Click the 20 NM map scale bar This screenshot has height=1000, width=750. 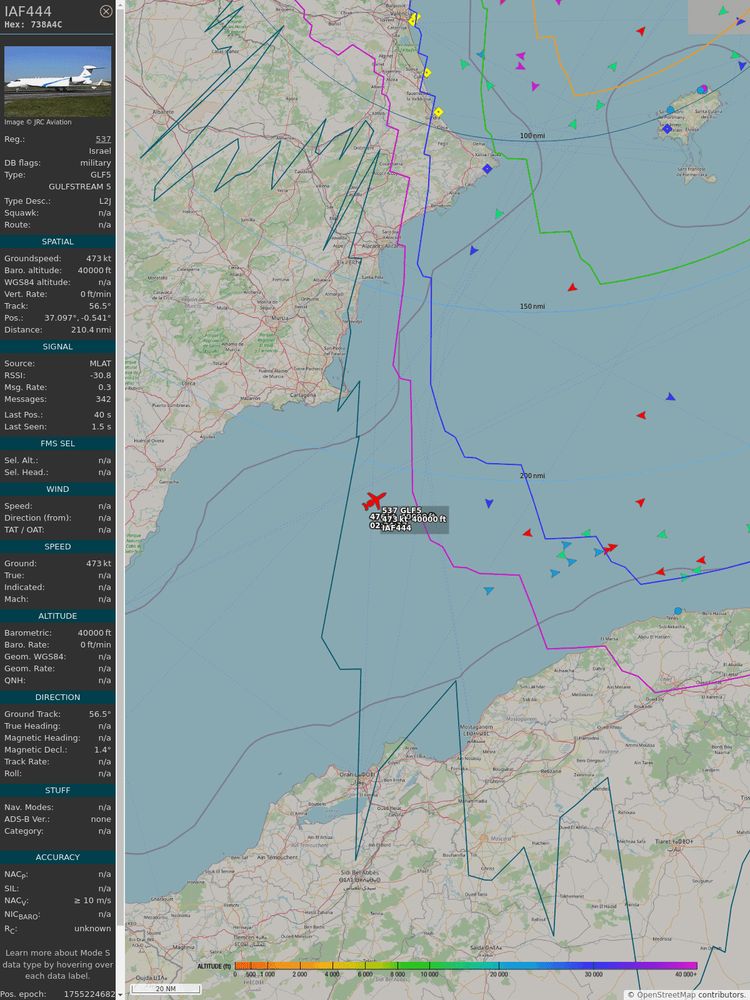[165, 989]
